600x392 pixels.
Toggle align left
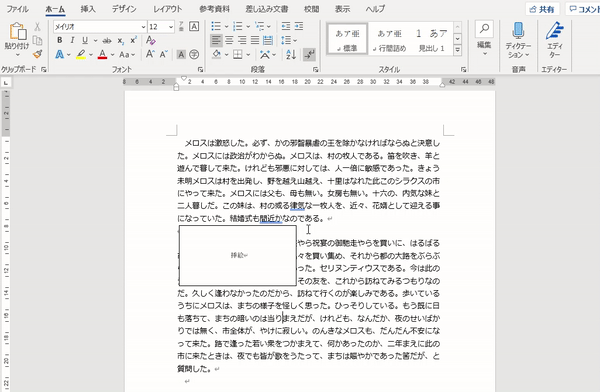coord(216,40)
